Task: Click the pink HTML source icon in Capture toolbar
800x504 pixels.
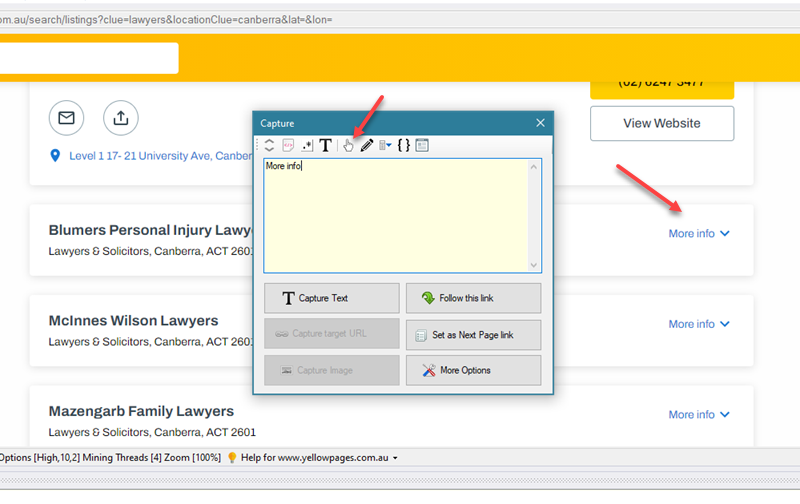Action: coord(288,145)
